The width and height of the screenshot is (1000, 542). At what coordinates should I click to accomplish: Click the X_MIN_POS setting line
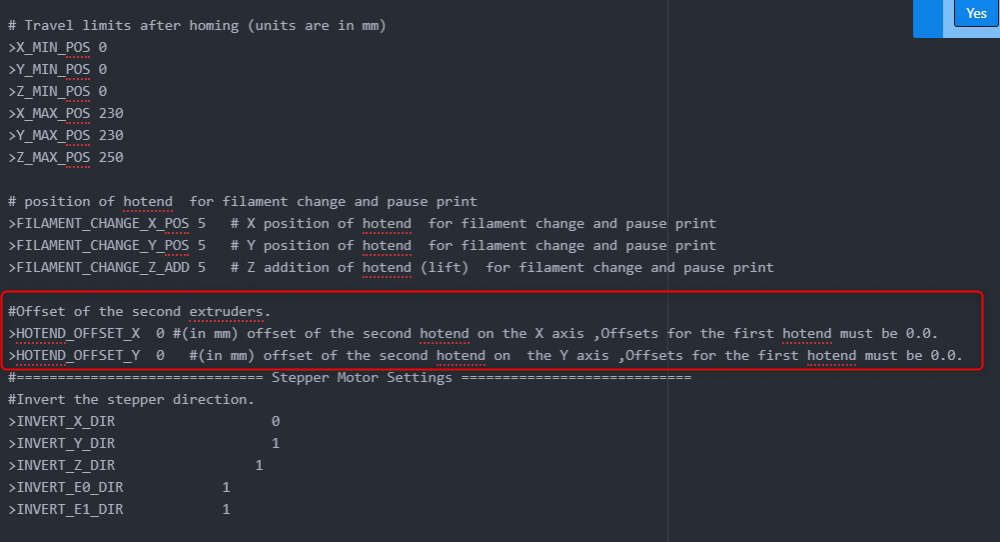coord(58,48)
